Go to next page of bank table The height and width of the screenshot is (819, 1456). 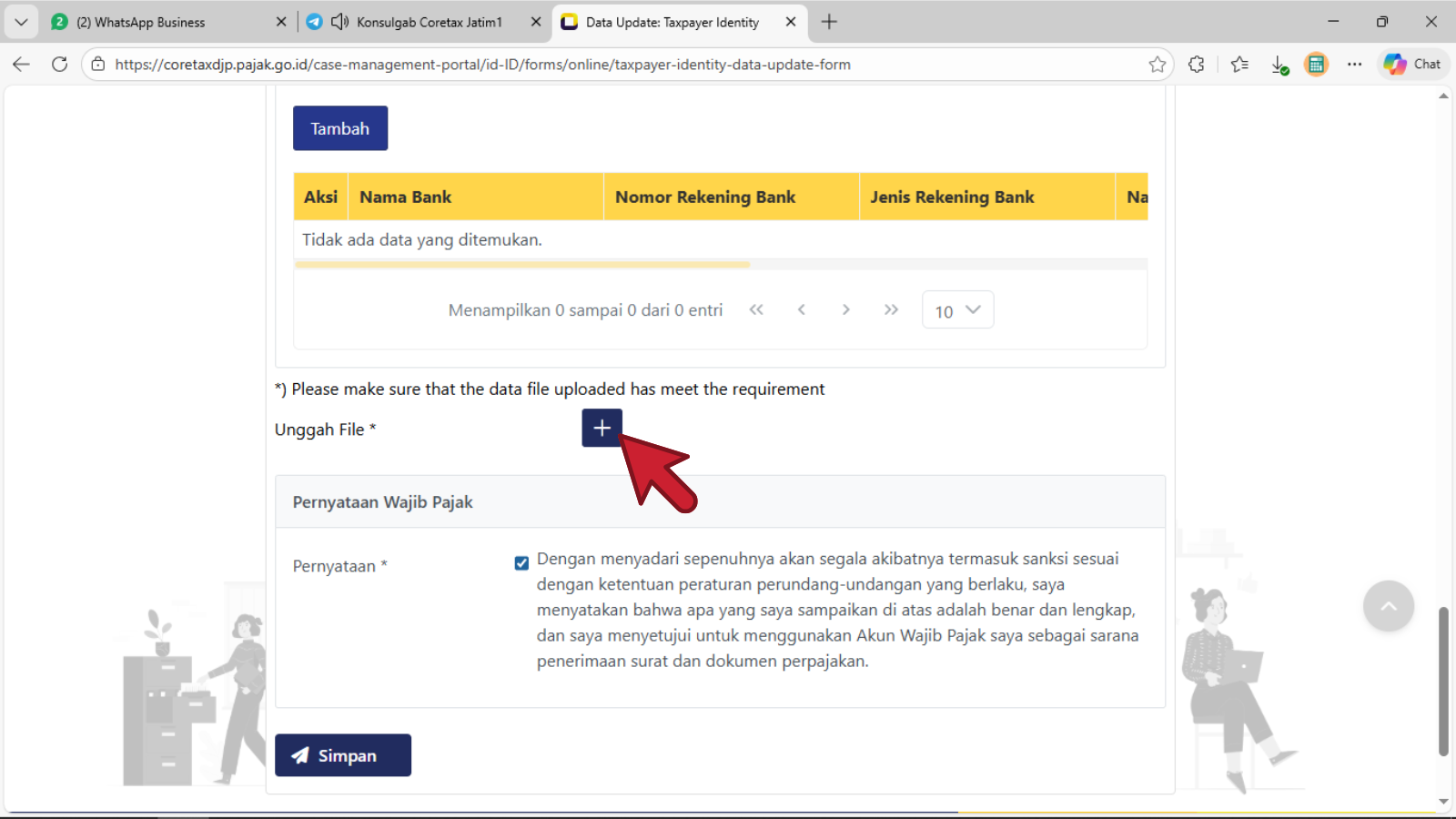click(x=846, y=310)
